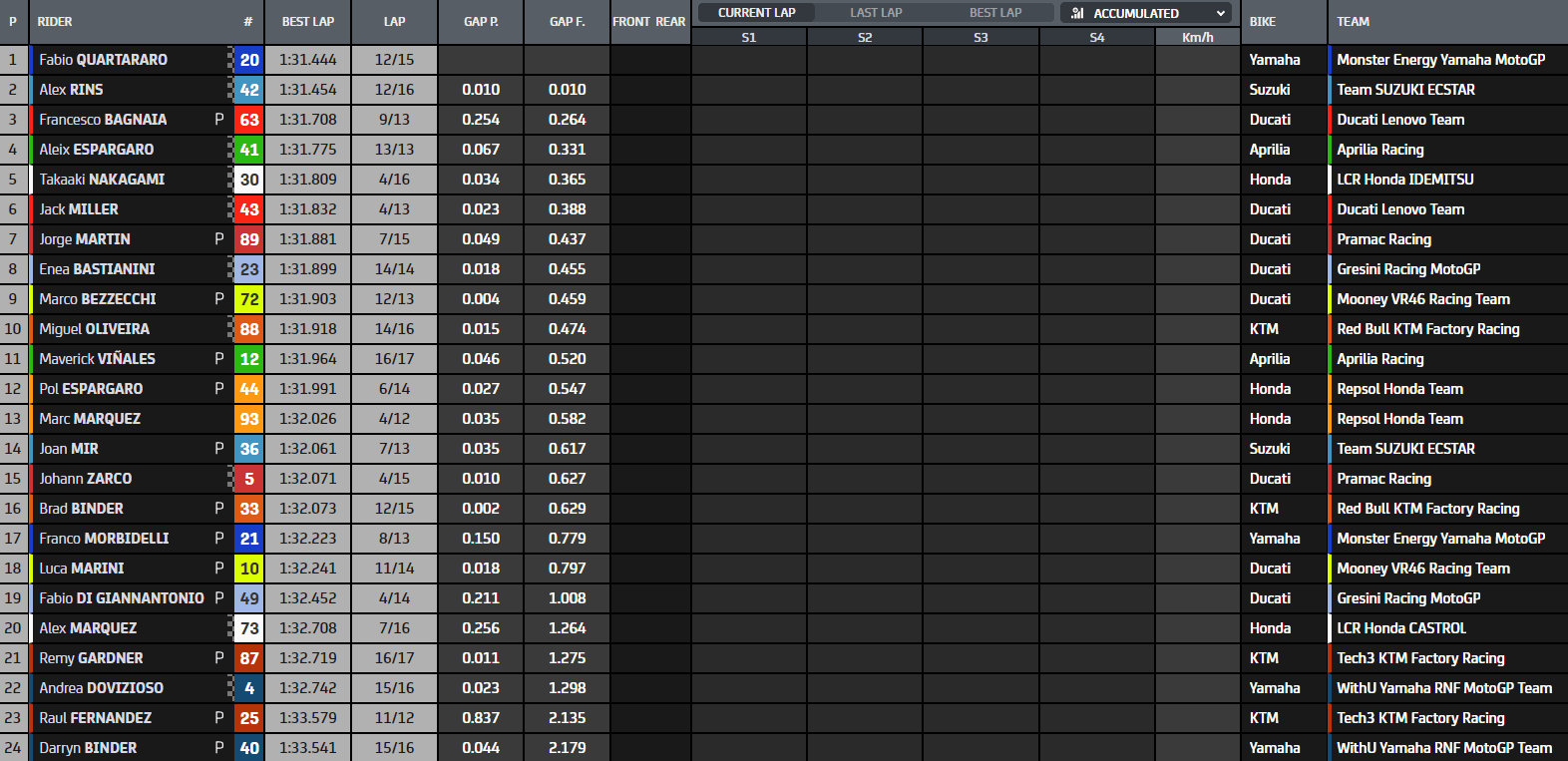The width and height of the screenshot is (1568, 761).
Task: Switch to BEST LAP tab beside LAST LAP
Action: coord(995,13)
